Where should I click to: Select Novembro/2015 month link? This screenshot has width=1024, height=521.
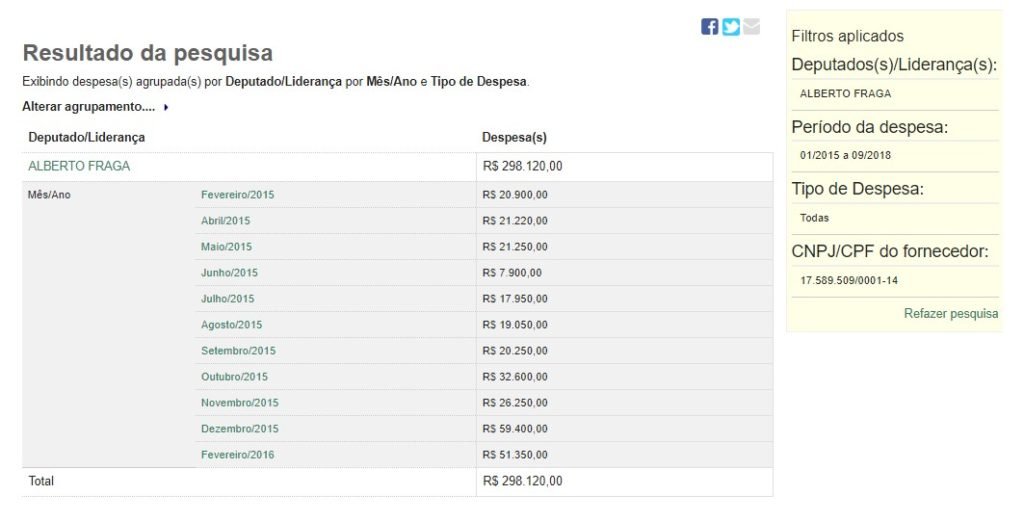pyautogui.click(x=239, y=403)
